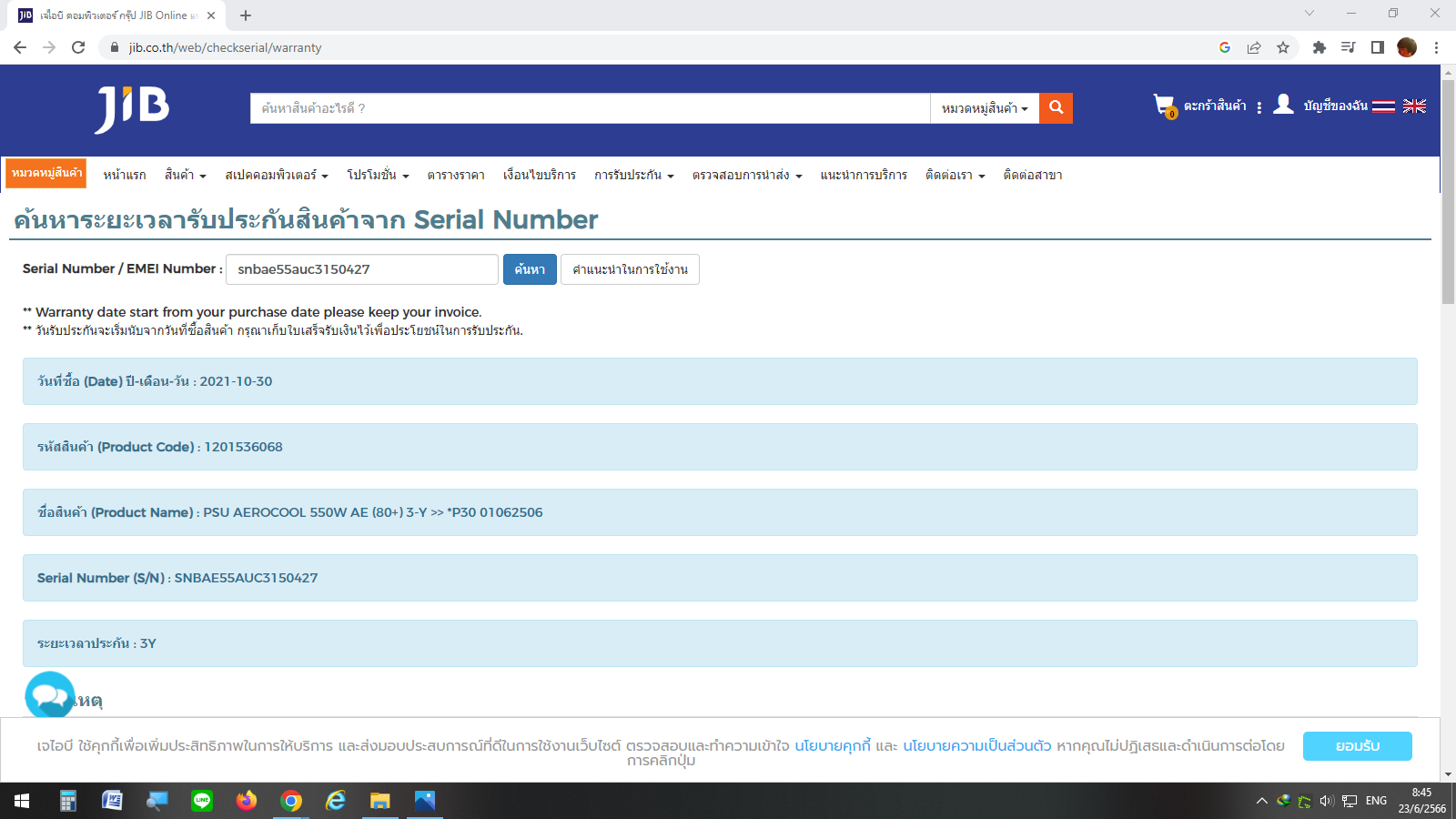1456x819 pixels.
Task: Show hidden system tray icons
Action: (1261, 801)
